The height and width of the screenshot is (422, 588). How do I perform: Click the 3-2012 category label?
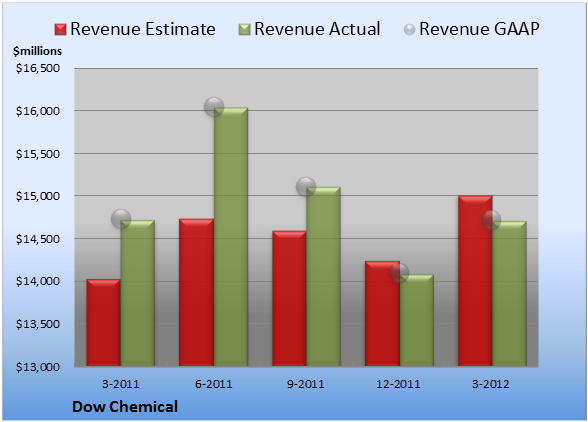click(x=491, y=384)
